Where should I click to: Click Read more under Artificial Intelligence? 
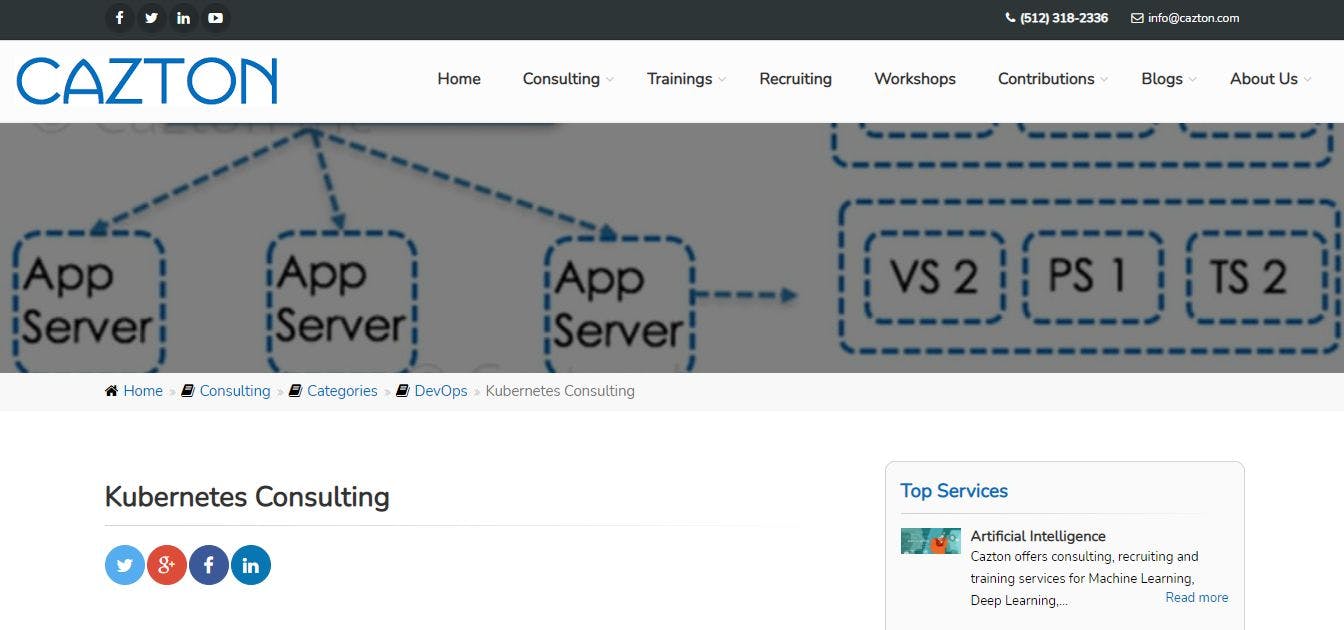coord(1197,597)
